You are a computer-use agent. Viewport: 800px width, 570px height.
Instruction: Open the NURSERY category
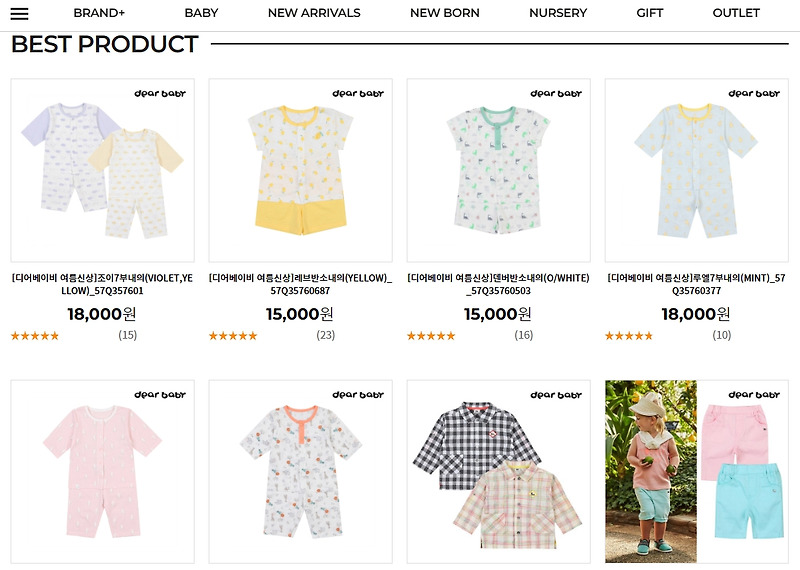pyautogui.click(x=558, y=13)
